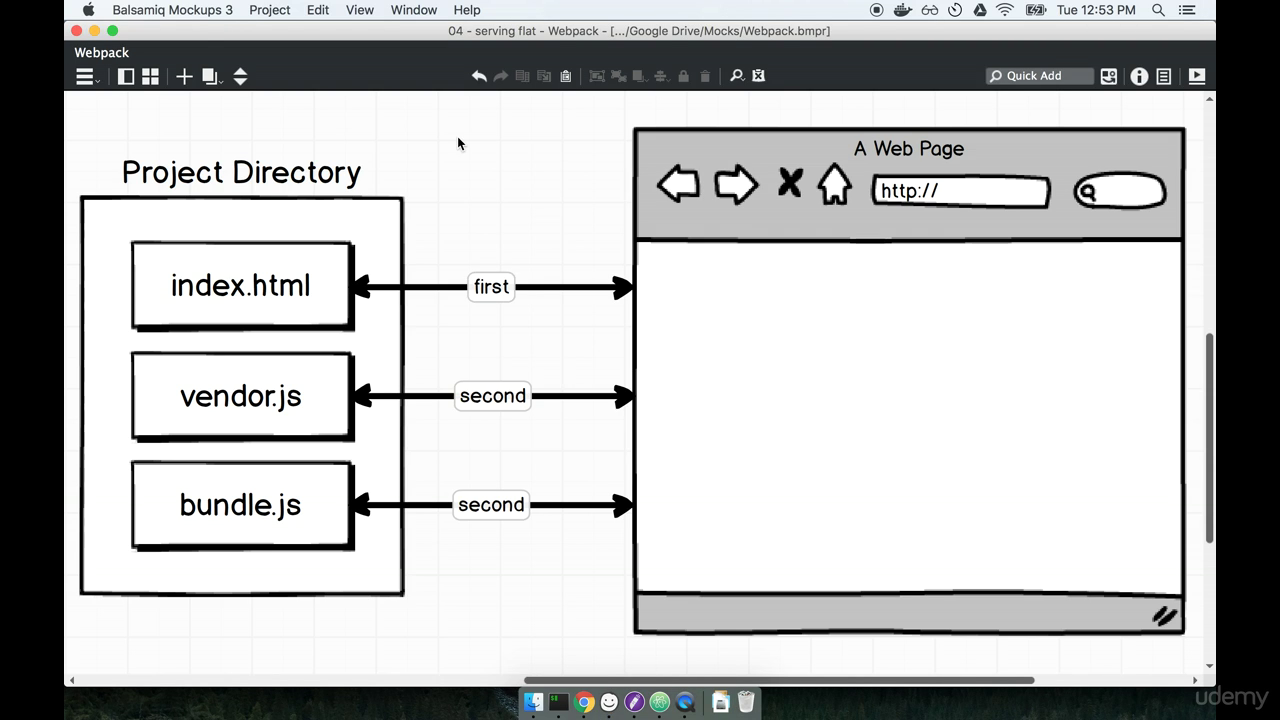Open the Property Inspector info icon
The width and height of the screenshot is (1280, 720).
click(x=1139, y=76)
